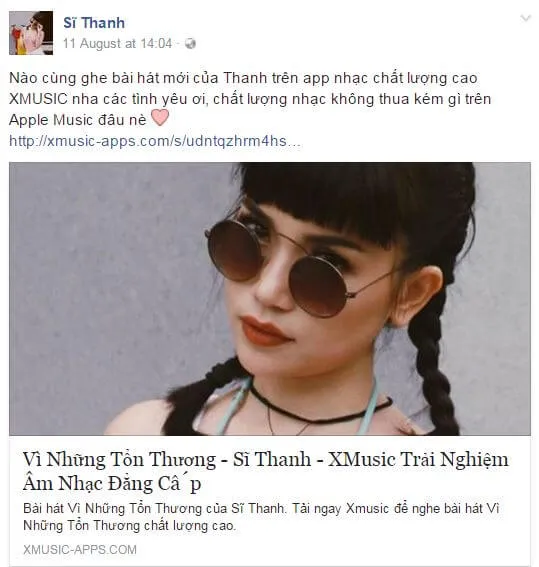Click the Âm Nhạc Đẳng Cấp title line
The height and width of the screenshot is (567, 539).
112,483
